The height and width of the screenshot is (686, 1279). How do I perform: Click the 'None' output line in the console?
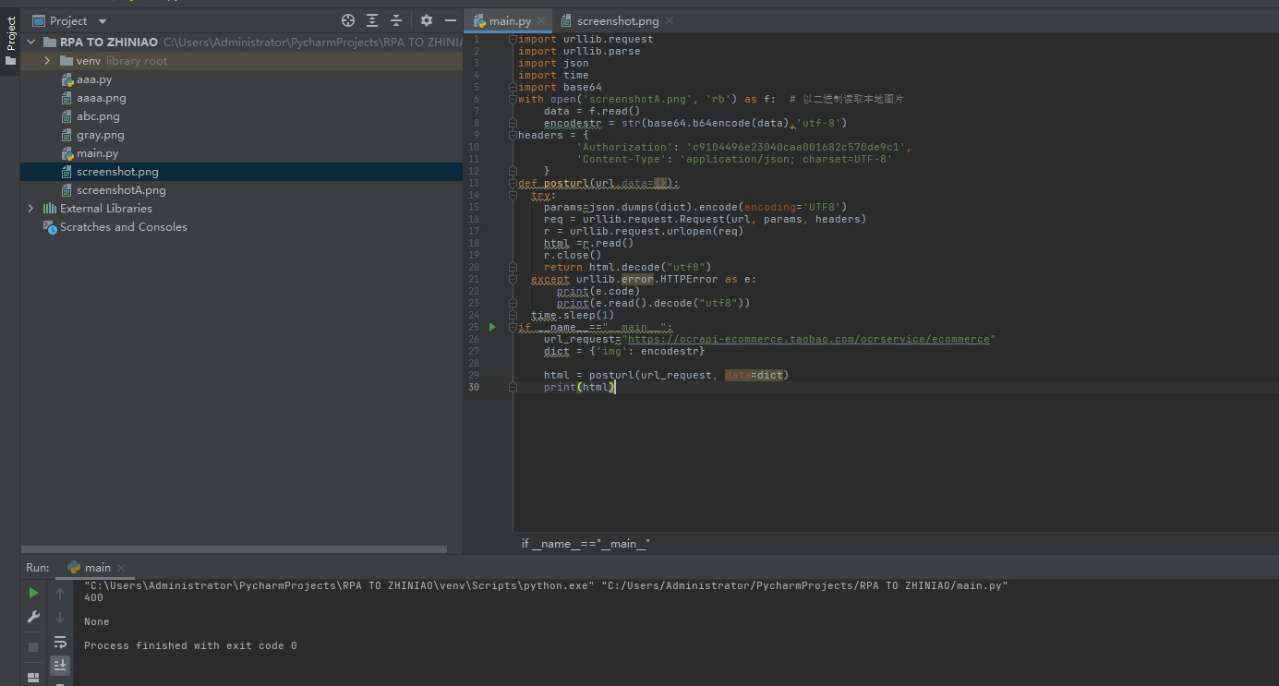coord(97,622)
